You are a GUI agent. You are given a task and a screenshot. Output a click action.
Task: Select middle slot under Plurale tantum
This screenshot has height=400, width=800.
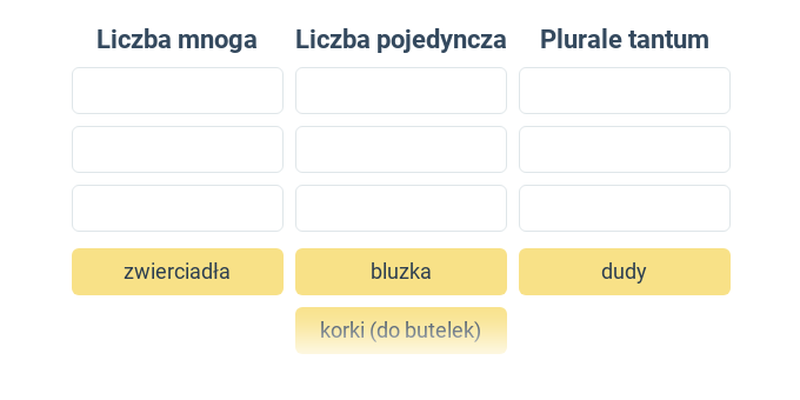click(624, 149)
